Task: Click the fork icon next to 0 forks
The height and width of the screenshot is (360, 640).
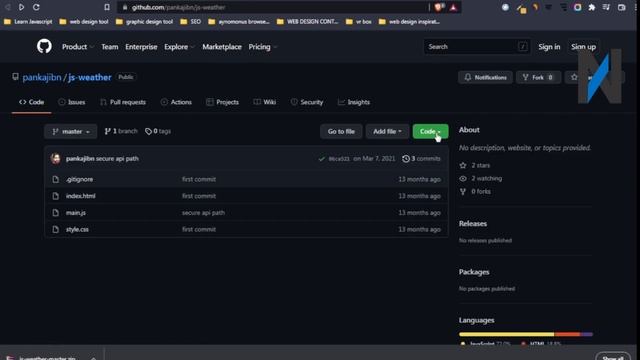Action: 463,191
